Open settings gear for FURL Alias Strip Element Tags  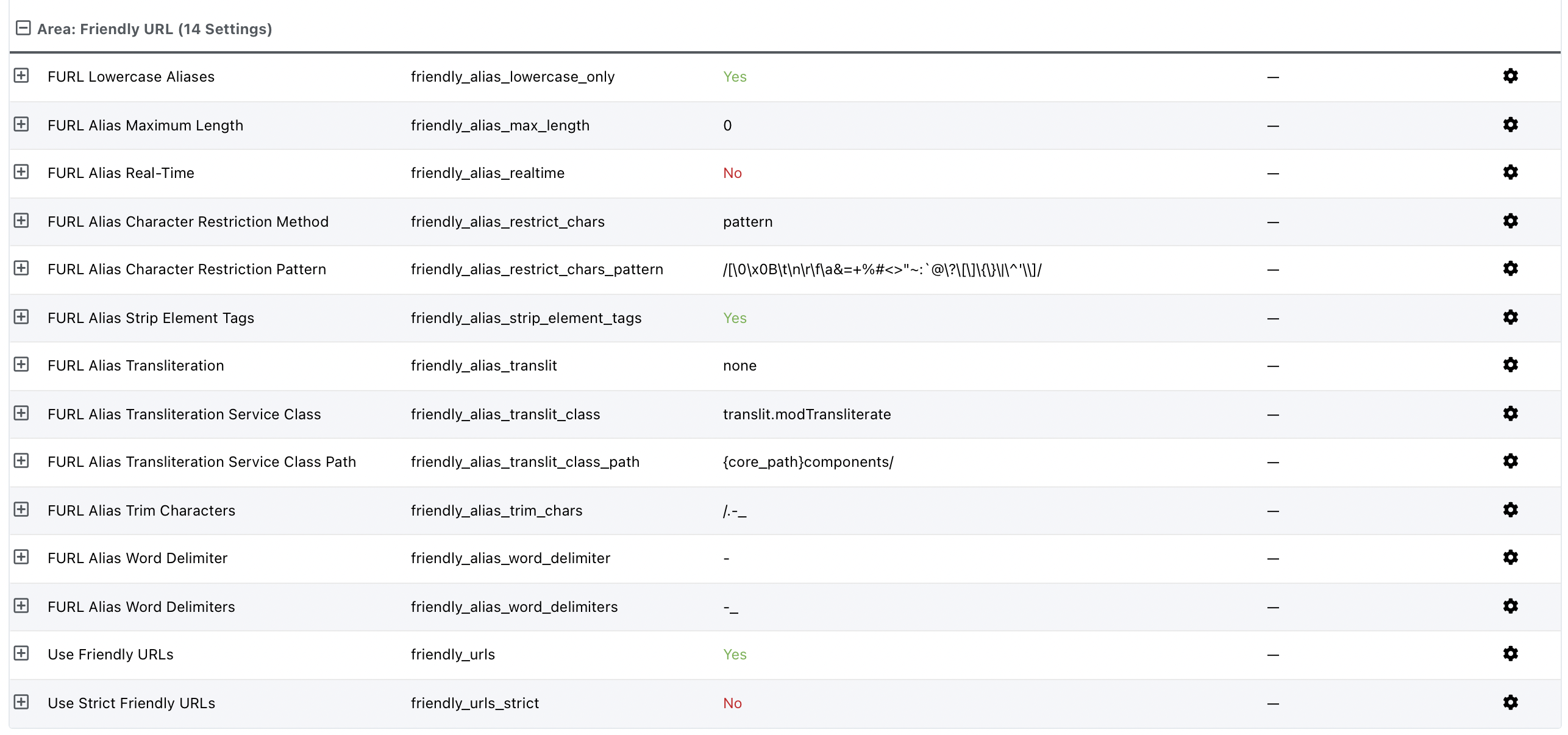1511,317
